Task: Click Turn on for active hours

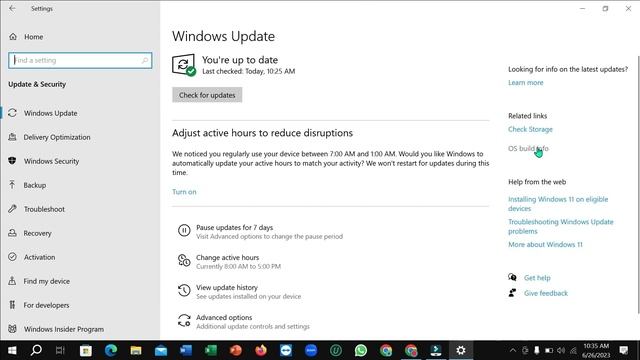Action: coord(184,192)
